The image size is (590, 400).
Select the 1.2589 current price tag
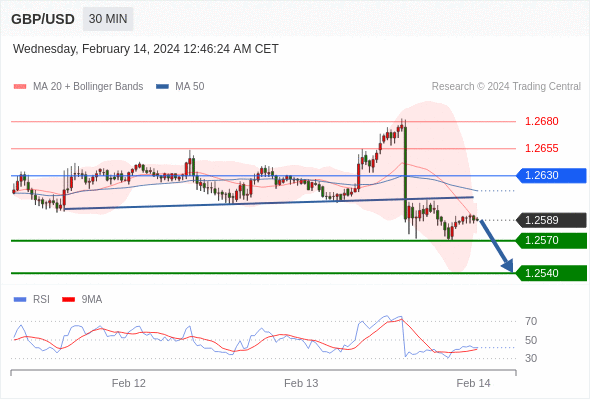[x=551, y=220]
